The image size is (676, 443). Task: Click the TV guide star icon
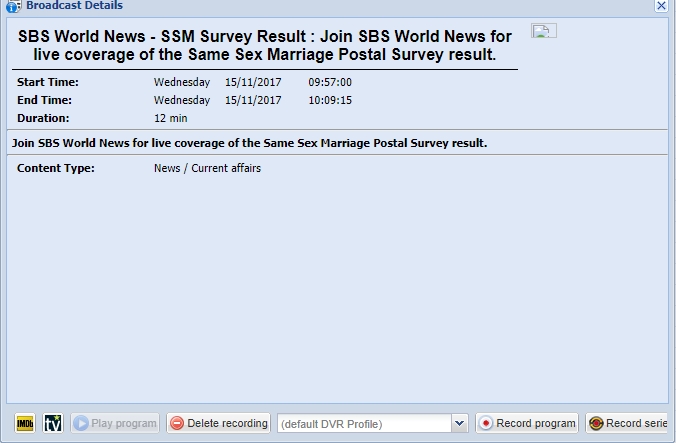point(53,423)
